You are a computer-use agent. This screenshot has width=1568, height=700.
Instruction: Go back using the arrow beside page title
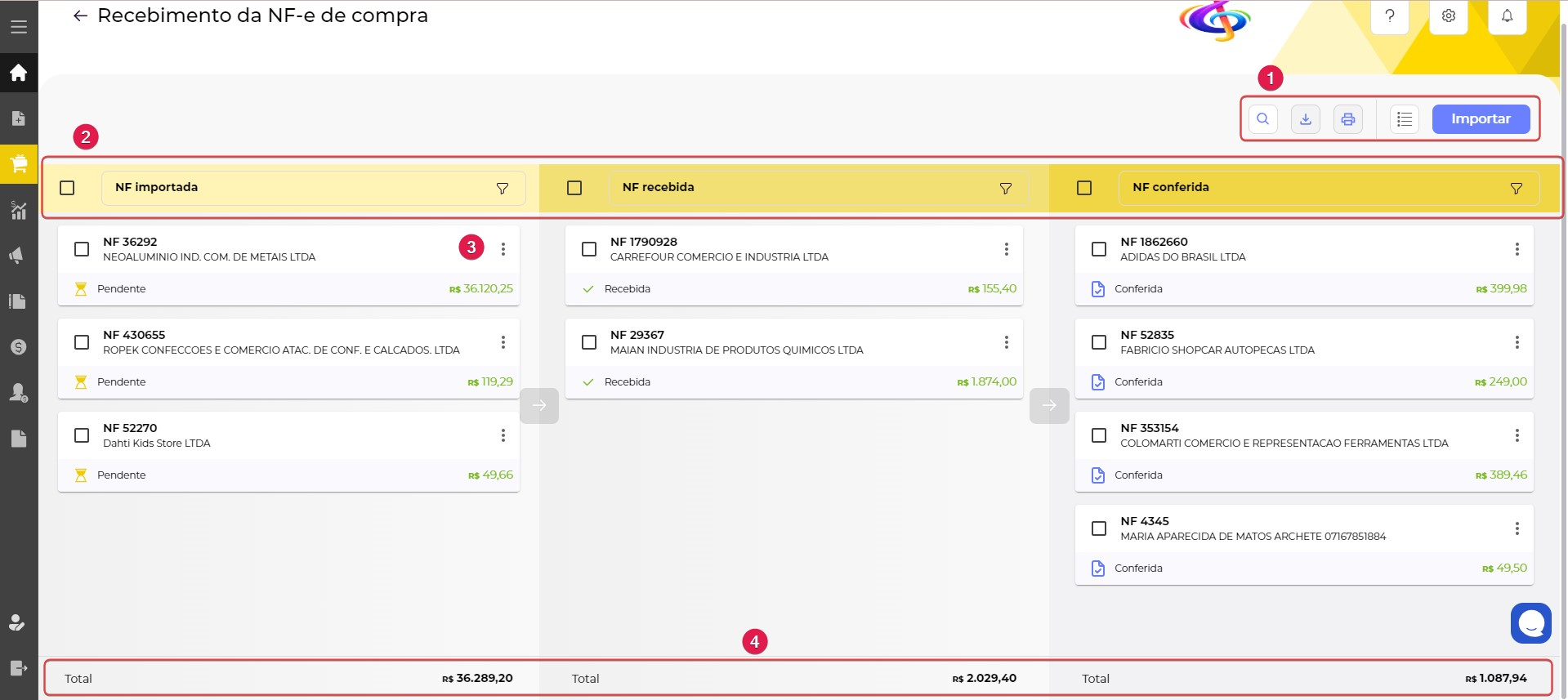[80, 16]
